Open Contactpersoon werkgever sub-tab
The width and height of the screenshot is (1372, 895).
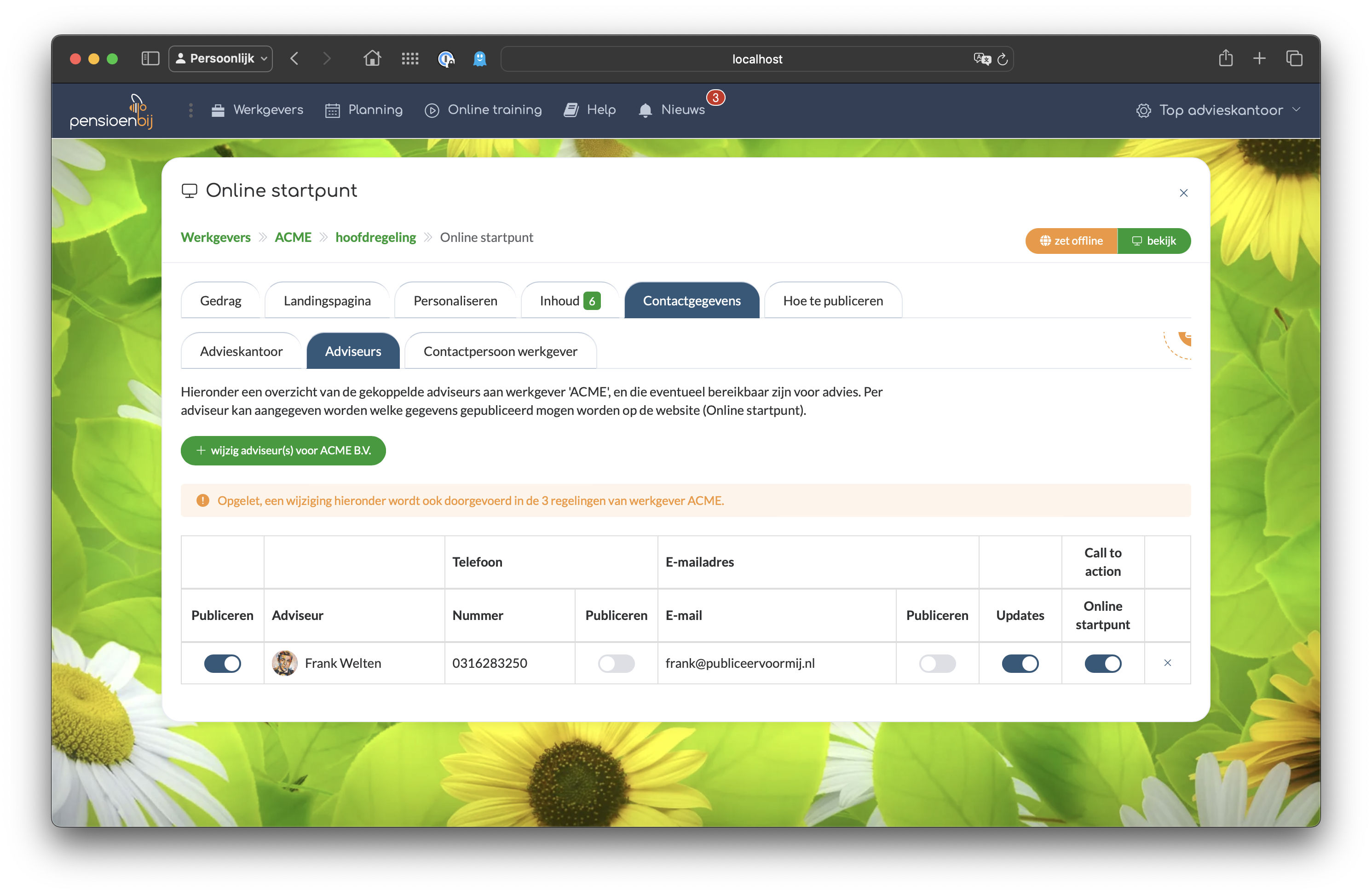click(500, 351)
